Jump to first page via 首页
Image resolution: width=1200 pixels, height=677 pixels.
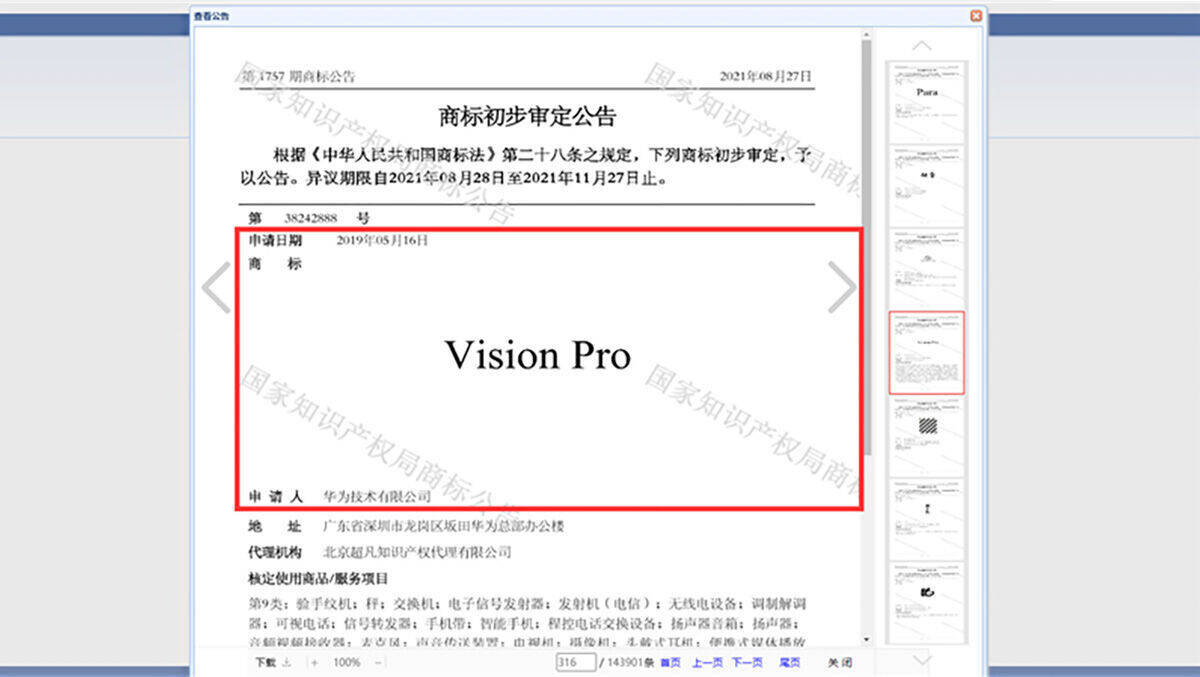671,662
